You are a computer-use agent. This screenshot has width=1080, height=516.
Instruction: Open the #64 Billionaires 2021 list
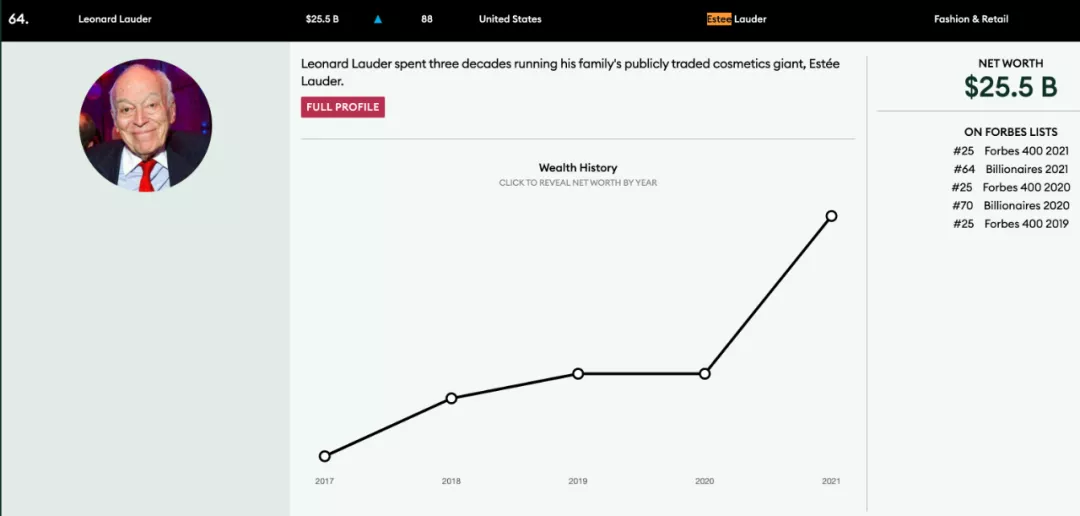tap(1011, 169)
